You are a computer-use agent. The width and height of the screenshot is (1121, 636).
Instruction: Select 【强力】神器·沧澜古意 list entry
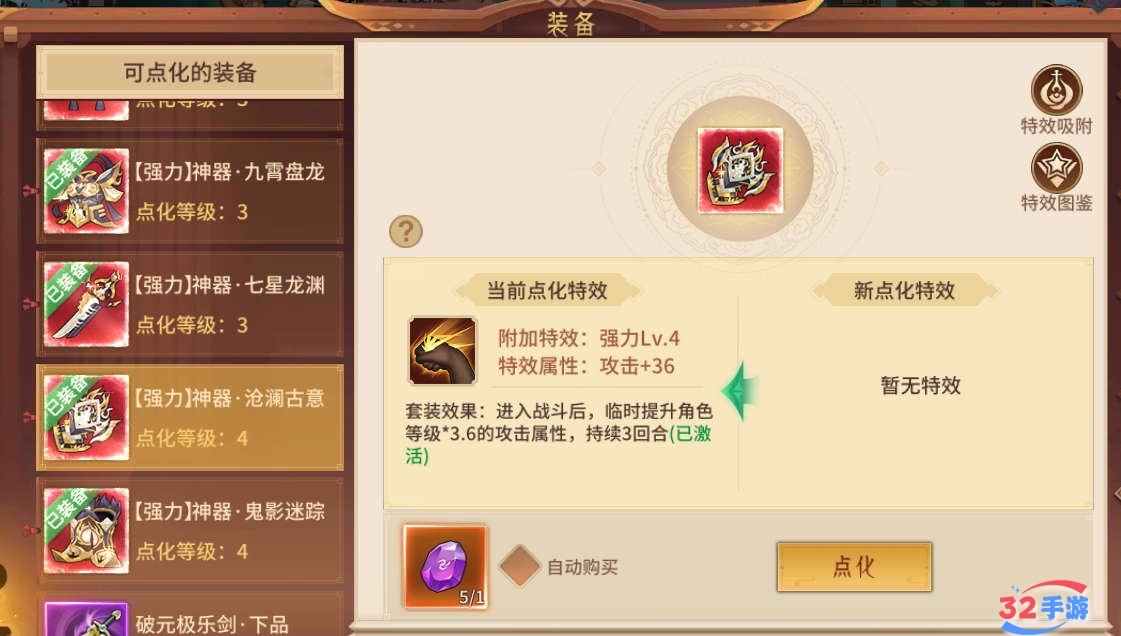[x=190, y=417]
